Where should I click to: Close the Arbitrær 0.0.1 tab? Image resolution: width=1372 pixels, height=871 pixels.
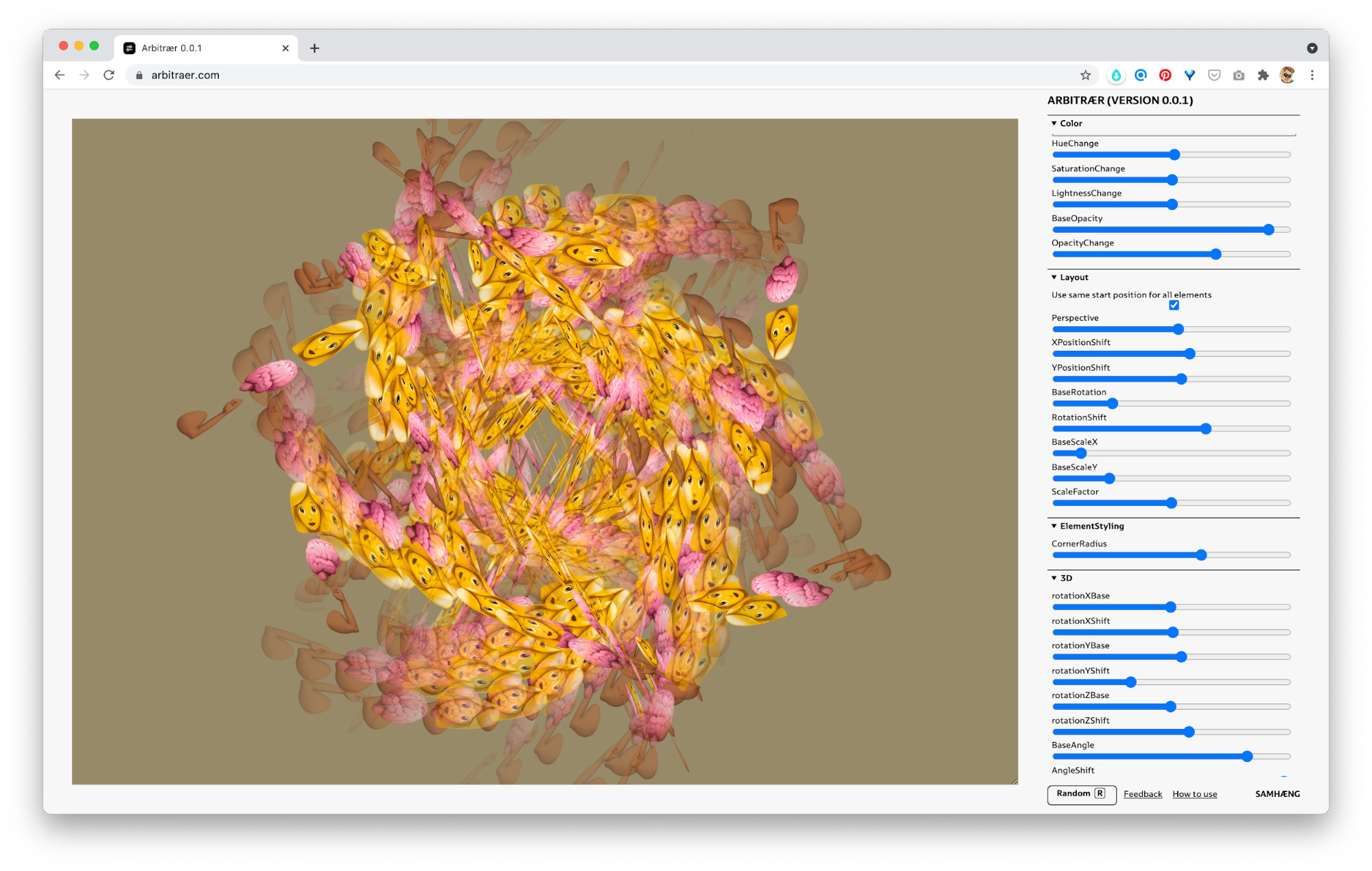(x=286, y=48)
